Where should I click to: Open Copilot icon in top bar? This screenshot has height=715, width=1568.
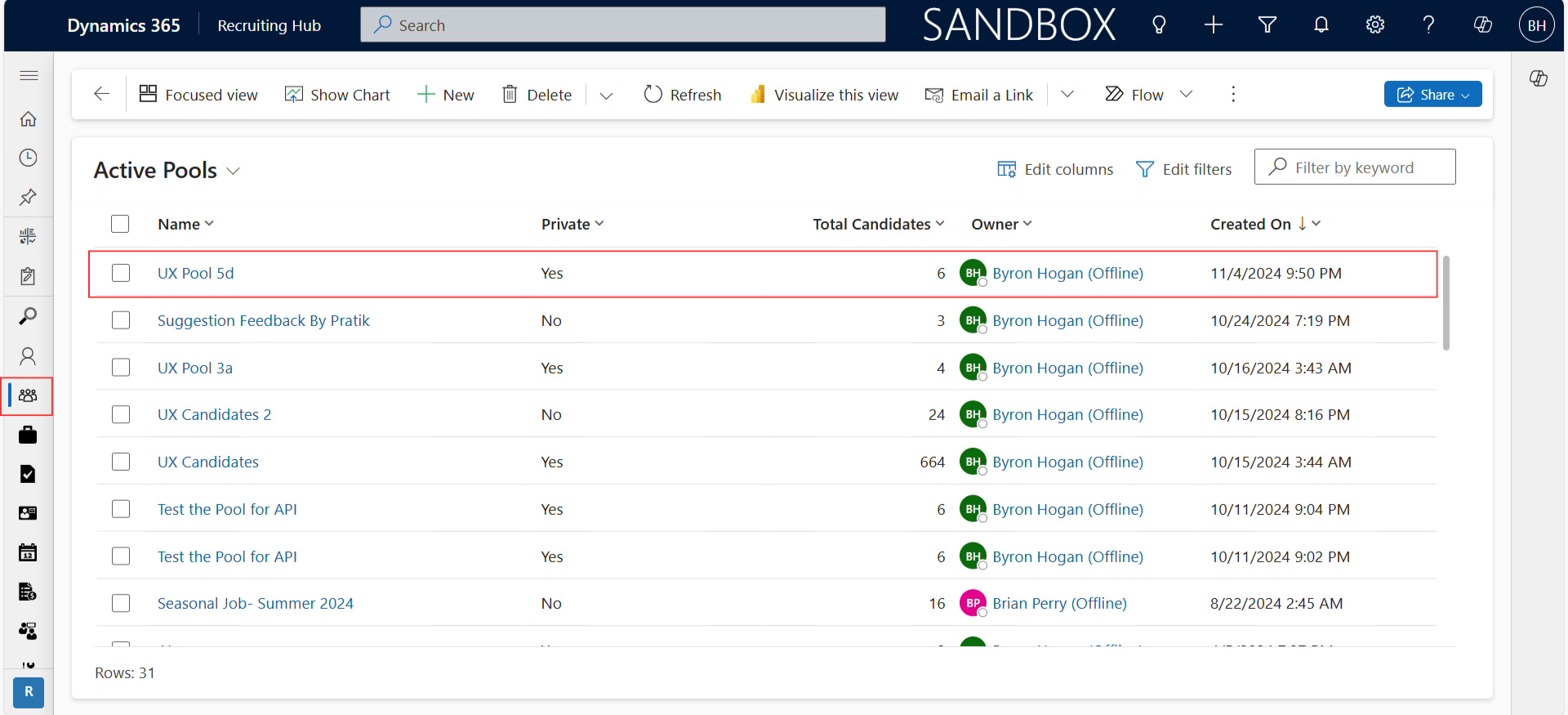[x=1483, y=25]
